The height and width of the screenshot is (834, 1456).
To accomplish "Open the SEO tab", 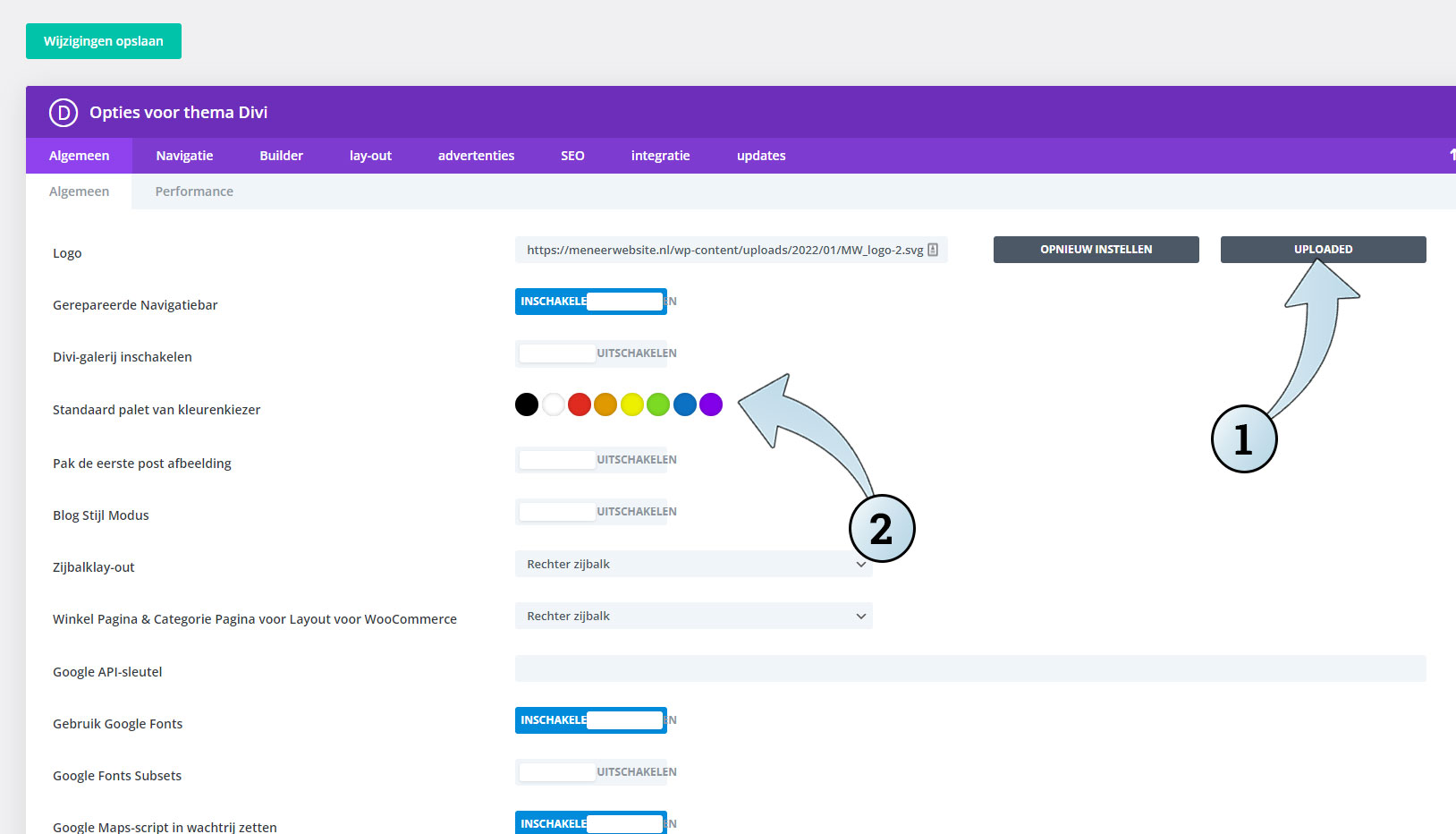I will pyautogui.click(x=572, y=156).
